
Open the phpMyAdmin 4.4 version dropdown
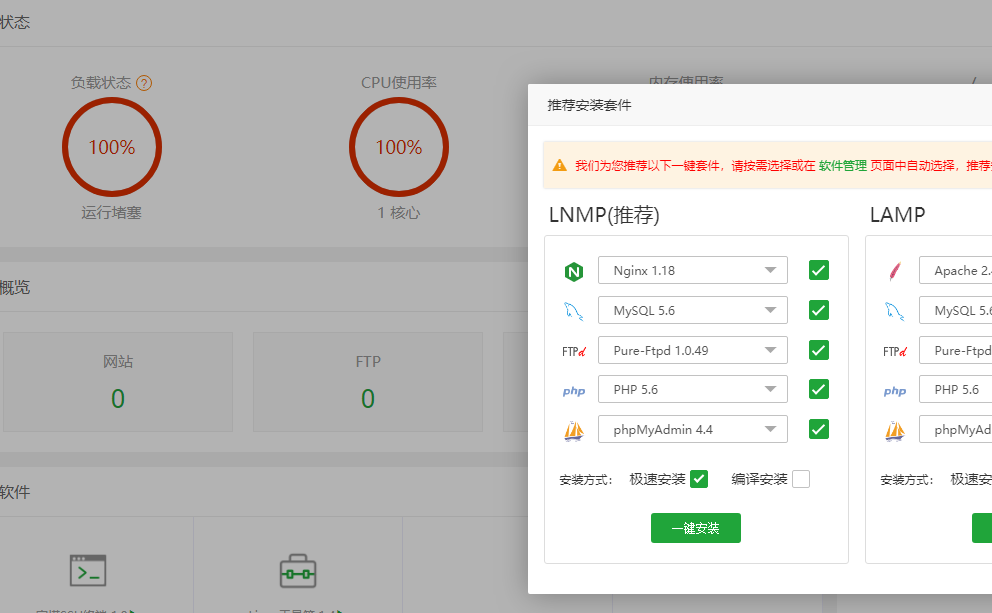pyautogui.click(x=693, y=429)
